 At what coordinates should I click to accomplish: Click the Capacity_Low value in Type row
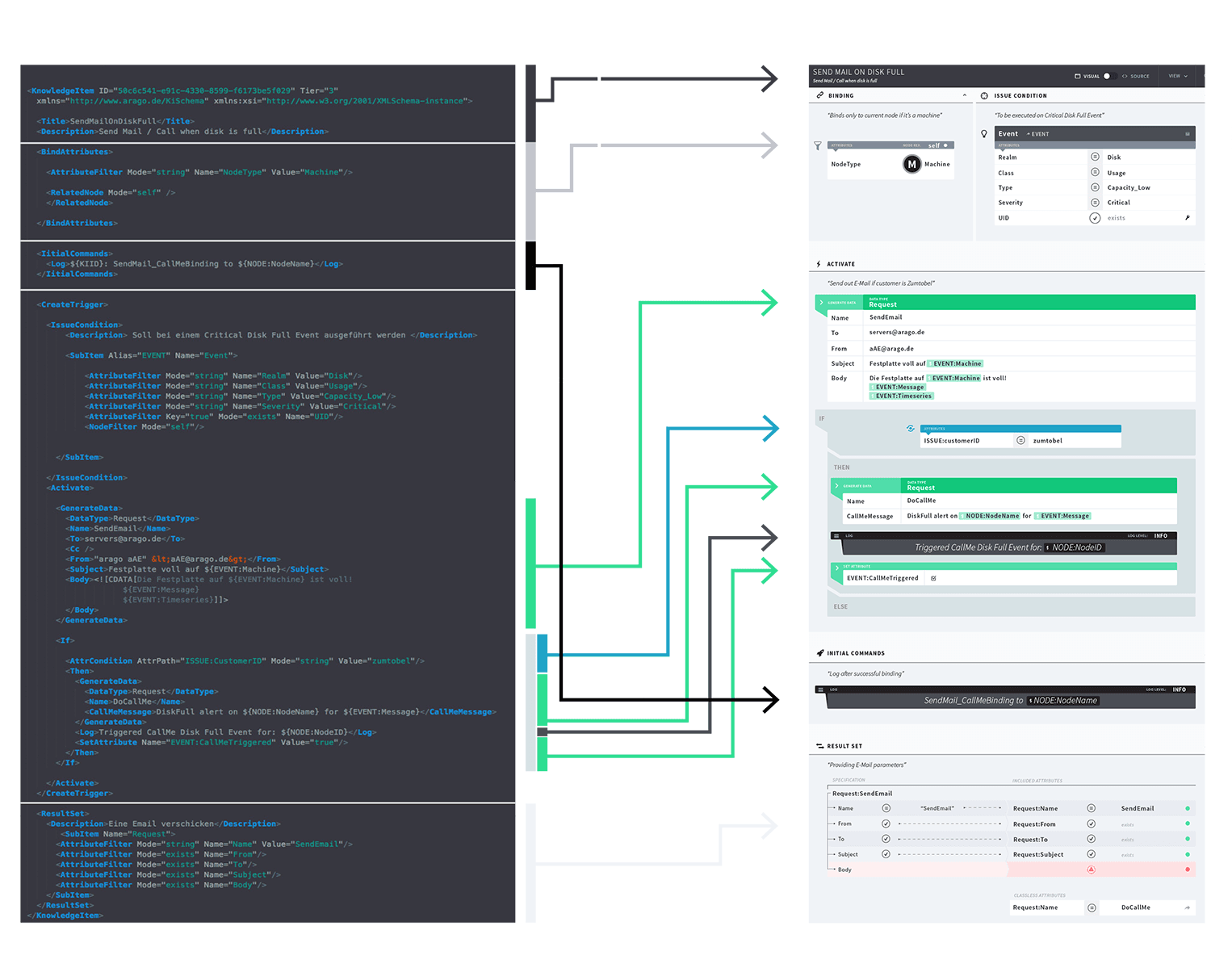pyautogui.click(x=1129, y=187)
